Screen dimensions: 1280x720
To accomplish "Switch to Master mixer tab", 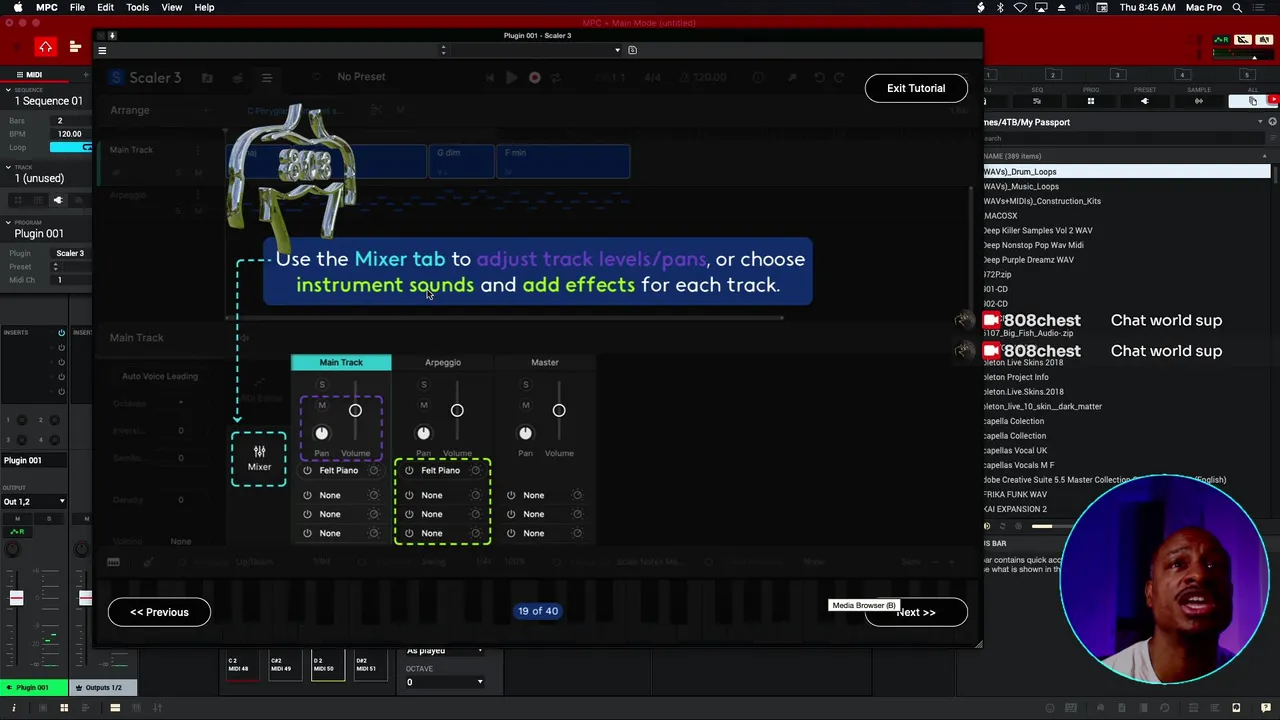I will [x=545, y=362].
